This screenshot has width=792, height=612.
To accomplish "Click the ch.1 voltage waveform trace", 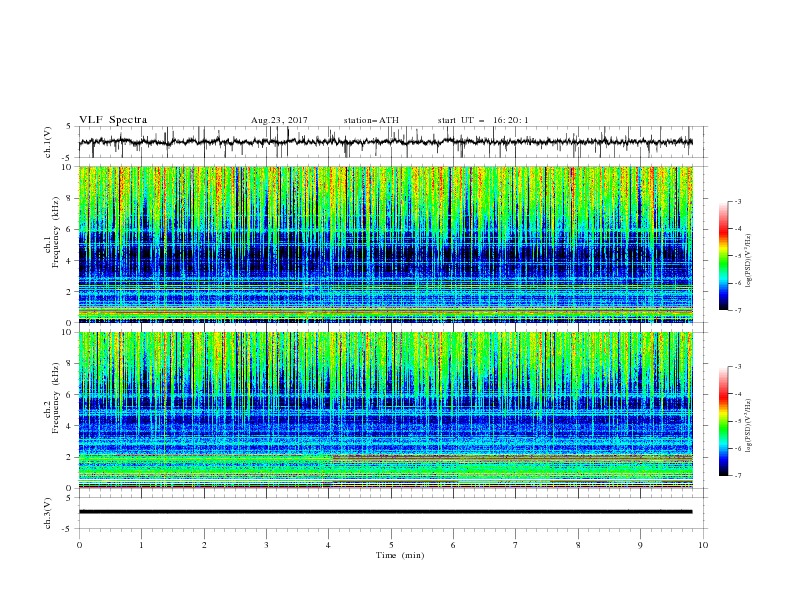I will tap(385, 142).
